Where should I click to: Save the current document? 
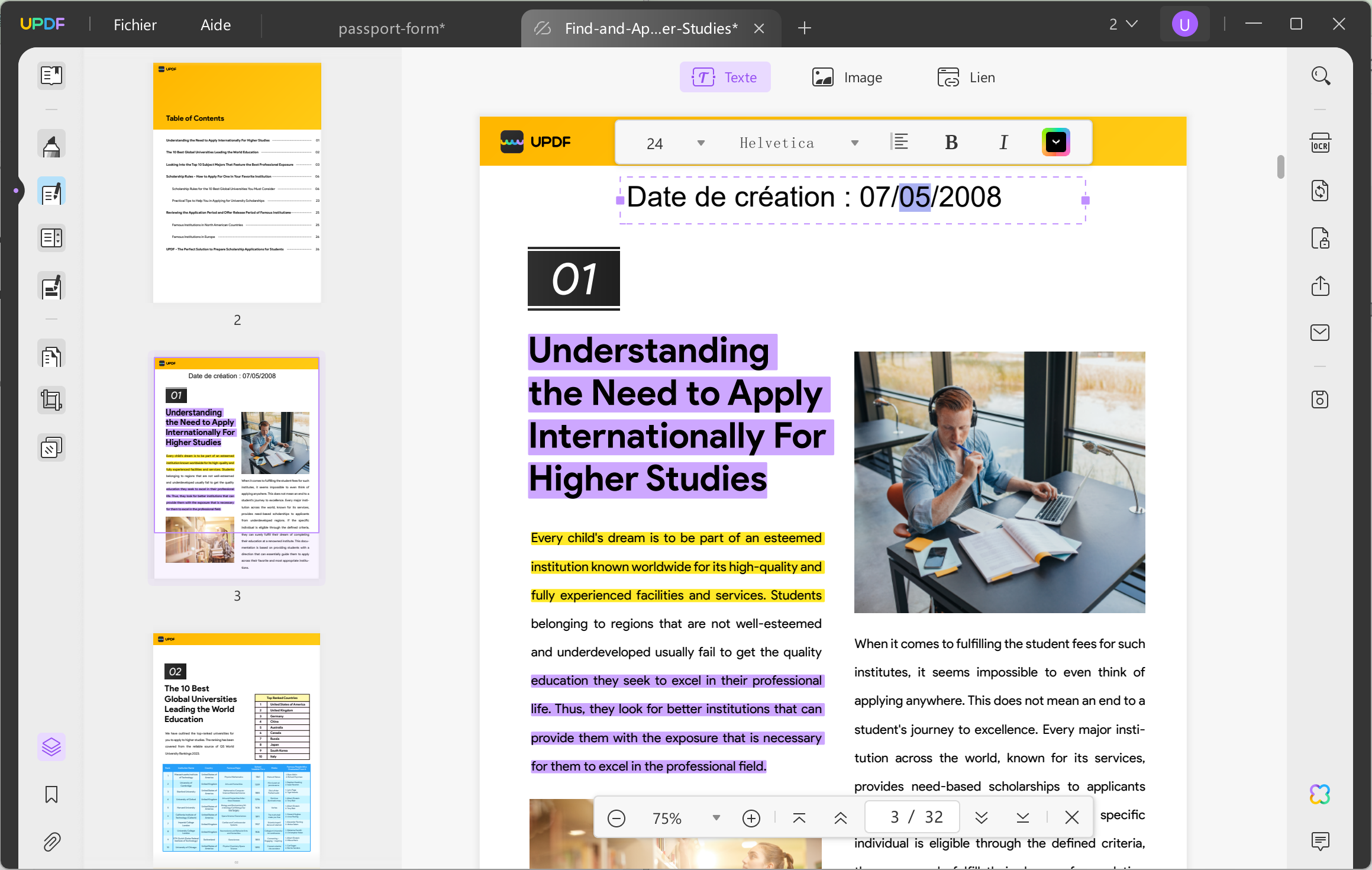(x=1321, y=399)
